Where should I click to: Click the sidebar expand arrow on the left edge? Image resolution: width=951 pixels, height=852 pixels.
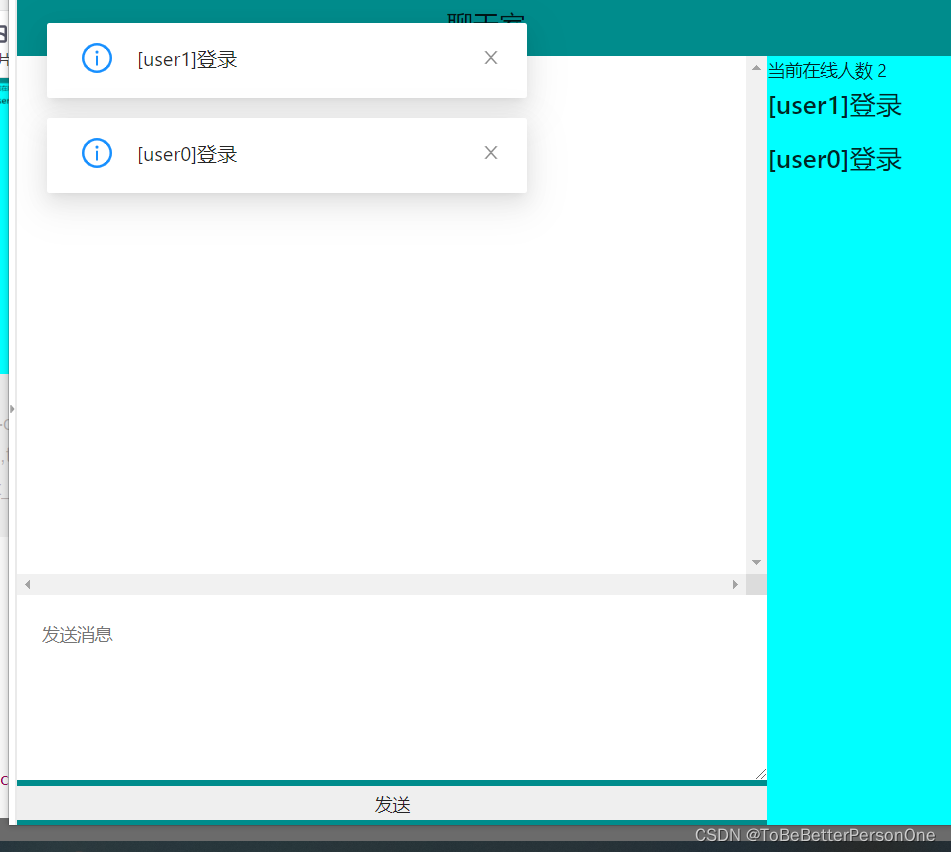pos(11,408)
